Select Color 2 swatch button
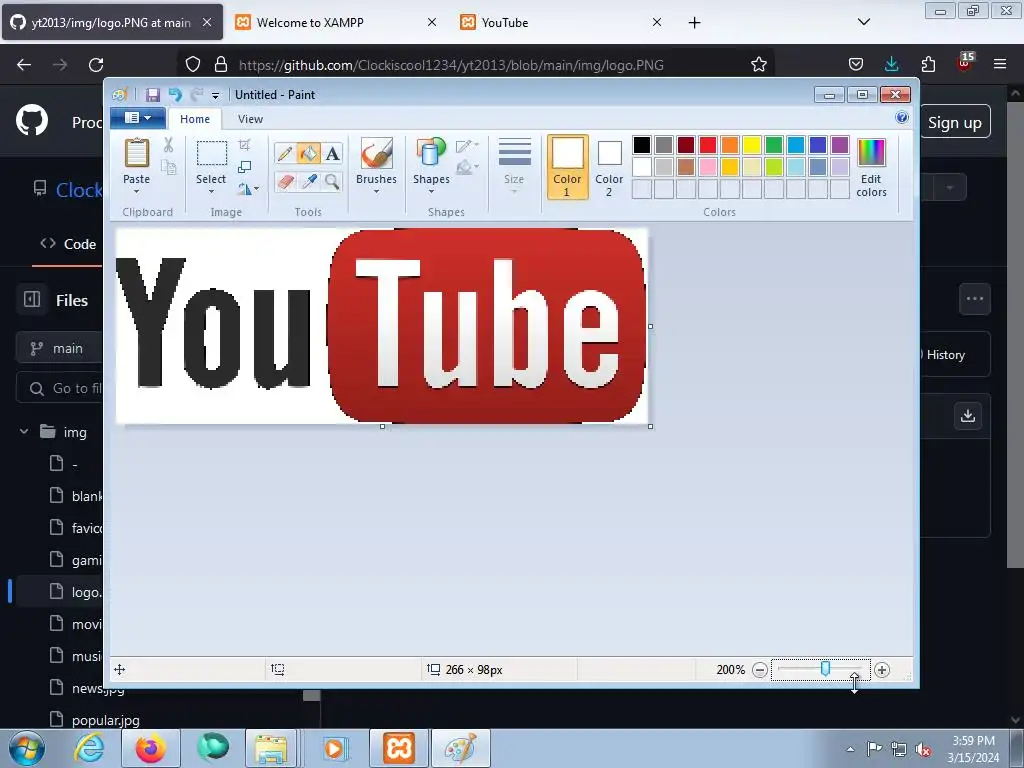This screenshot has width=1024, height=768. [x=609, y=167]
